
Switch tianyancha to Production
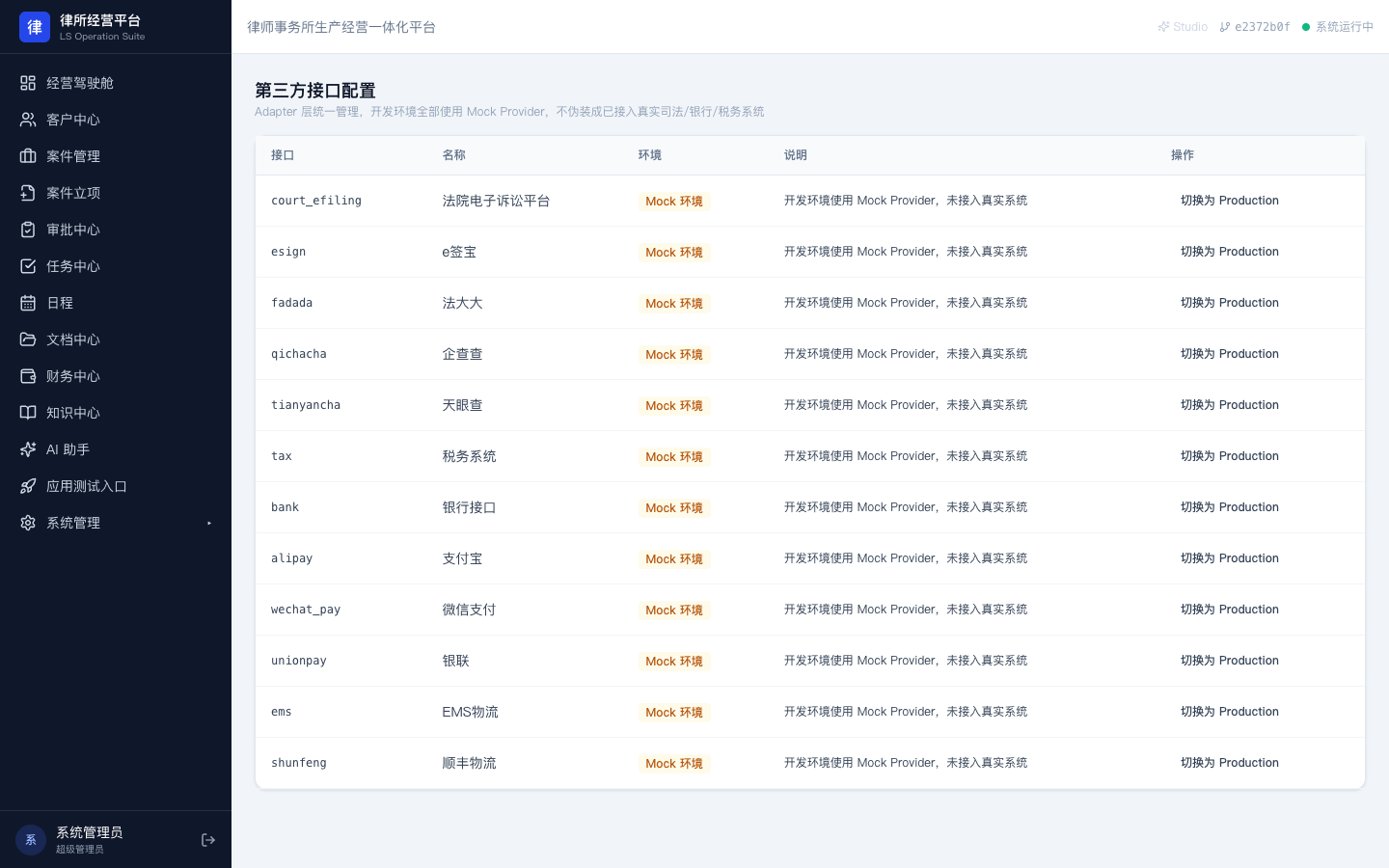1230,405
